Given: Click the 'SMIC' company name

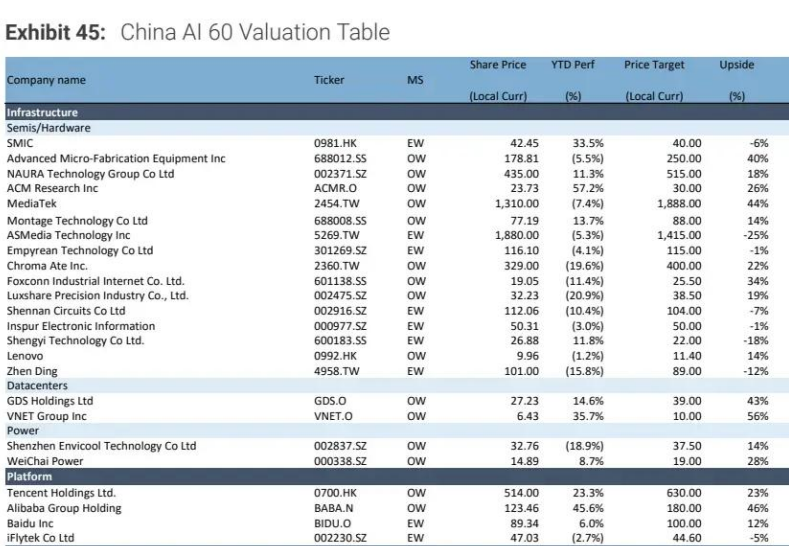Looking at the screenshot, I should [20, 143].
